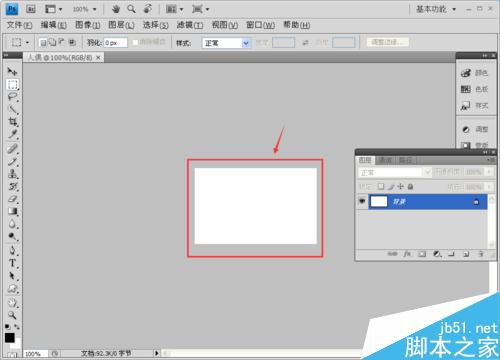Viewport: 500px width, 360px height.
Task: Click the Zoom magnifier in application bar
Action: click(x=131, y=9)
